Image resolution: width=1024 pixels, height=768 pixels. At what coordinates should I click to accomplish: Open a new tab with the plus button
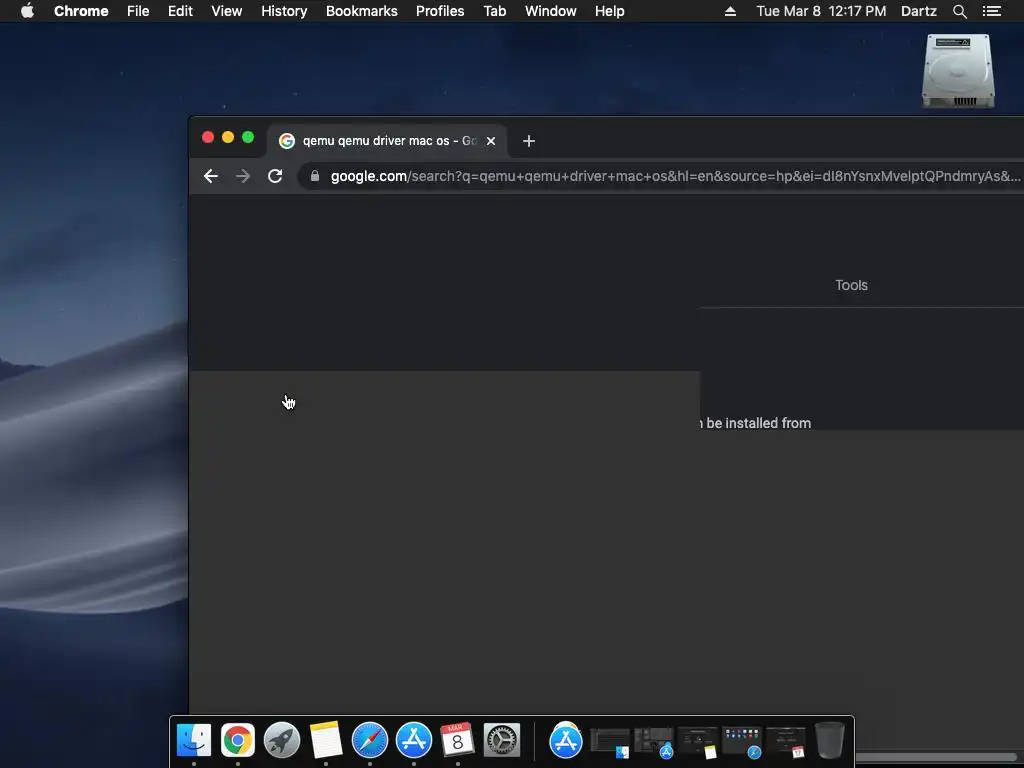[x=529, y=141]
